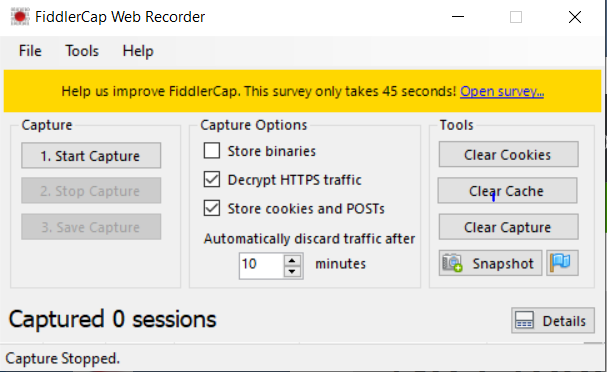Open the Details panel via its icon

click(525, 321)
